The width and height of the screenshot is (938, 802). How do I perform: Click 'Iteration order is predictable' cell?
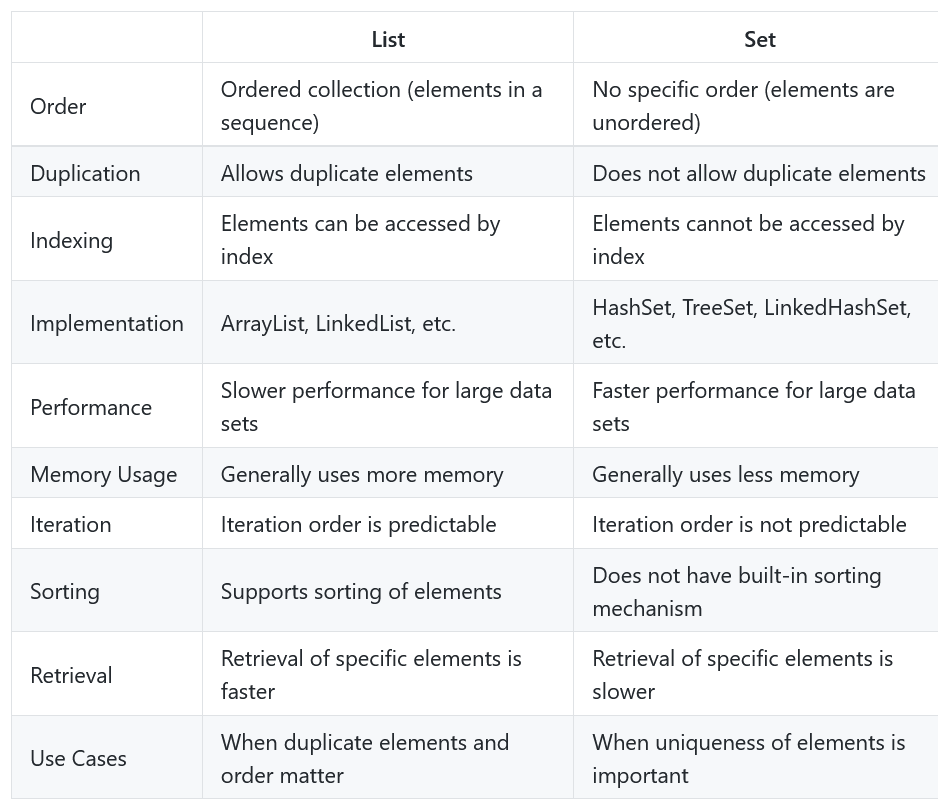358,524
